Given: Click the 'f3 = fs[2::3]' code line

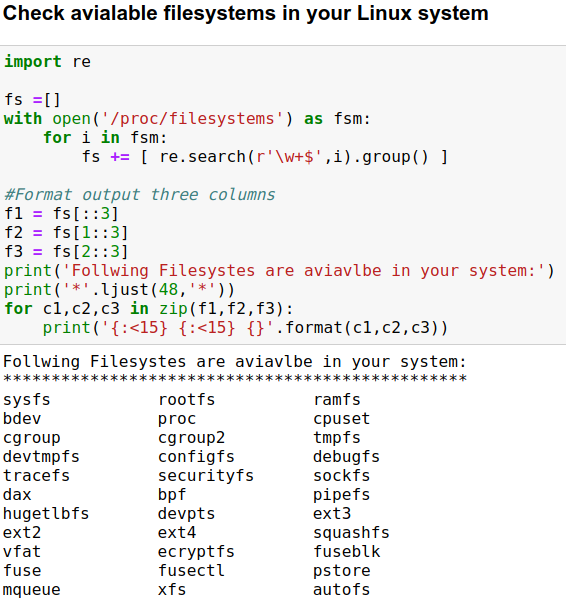Looking at the screenshot, I should click(66, 252).
